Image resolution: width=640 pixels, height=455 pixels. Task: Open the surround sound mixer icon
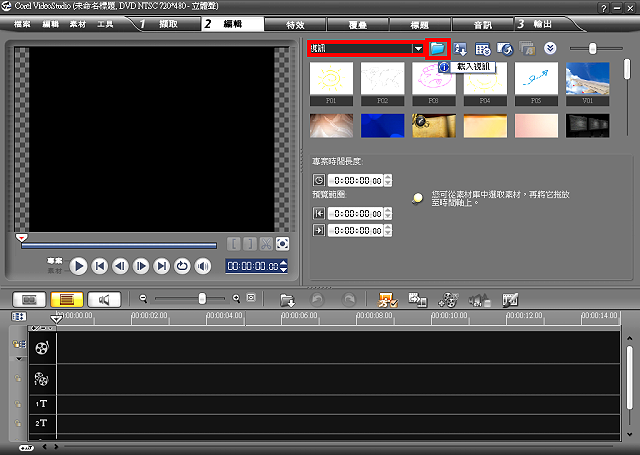click(479, 300)
